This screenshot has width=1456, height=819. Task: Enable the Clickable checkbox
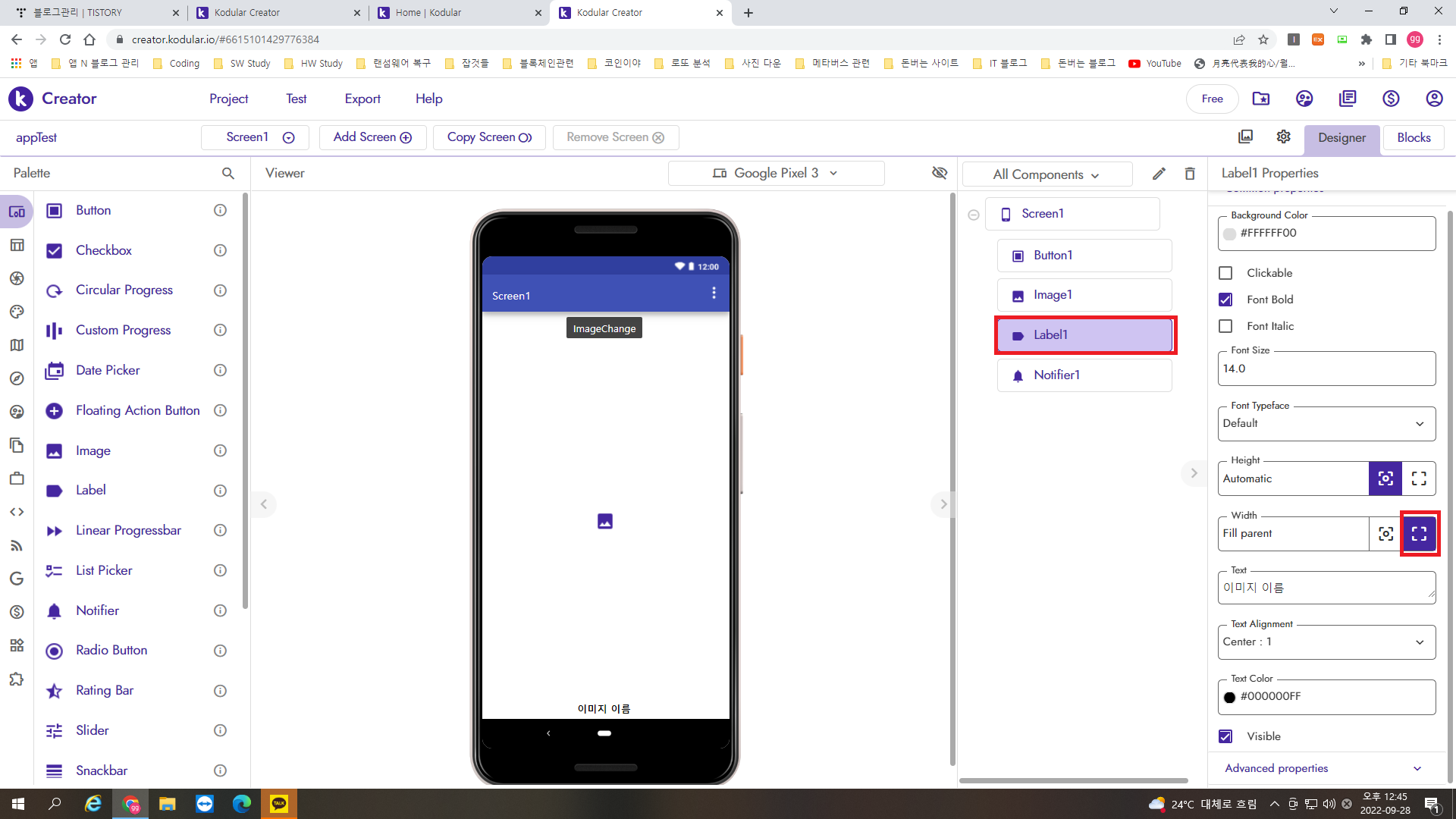[1225, 273]
